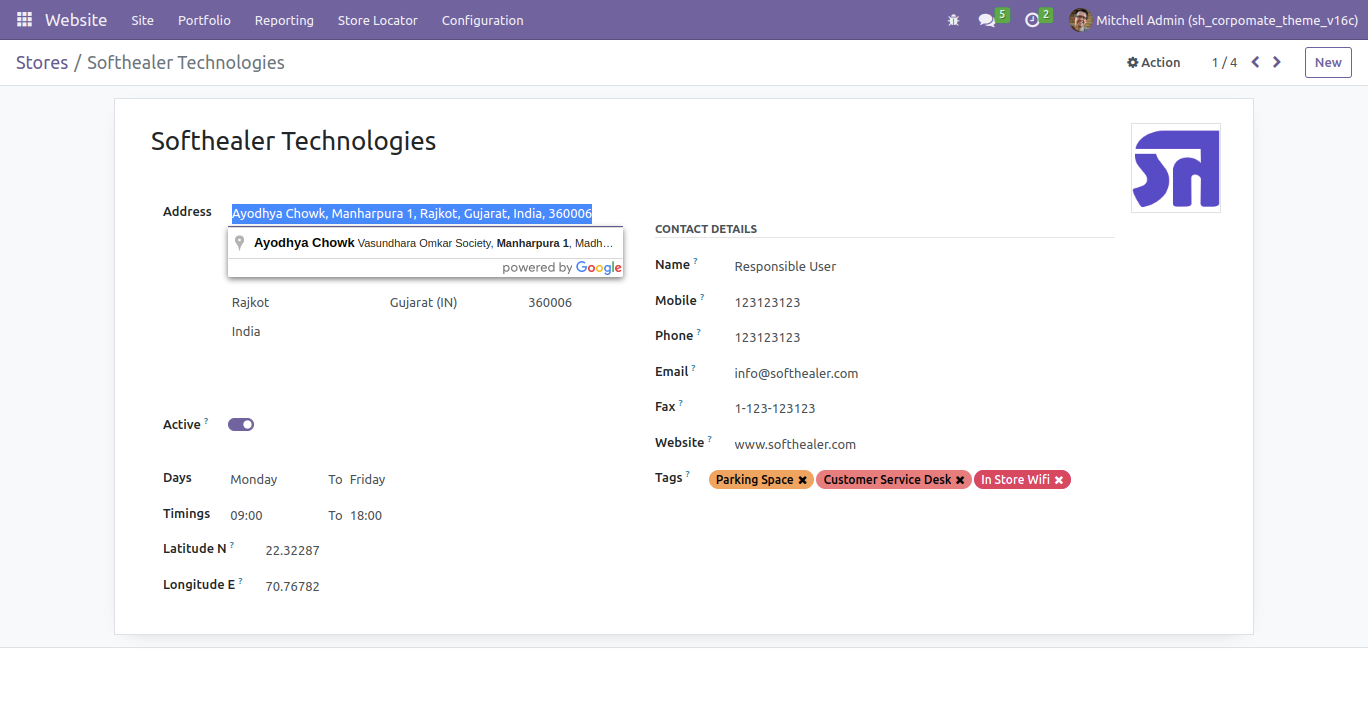The height and width of the screenshot is (710, 1368).
Task: Remove the Customer Service Desk tag
Action: point(960,480)
